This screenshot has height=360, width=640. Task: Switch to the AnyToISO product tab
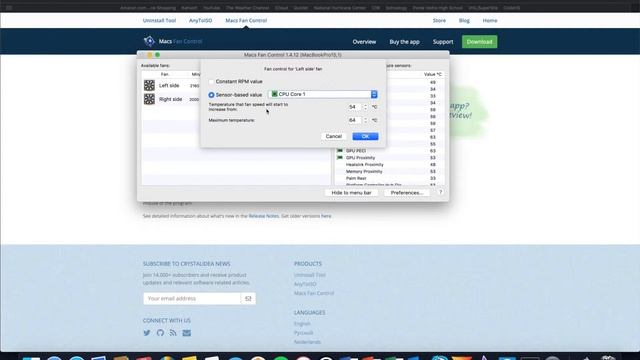[200, 20]
